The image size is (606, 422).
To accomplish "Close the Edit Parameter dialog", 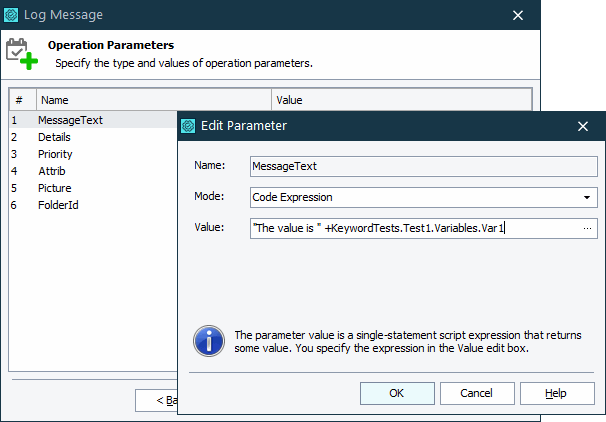I will tap(583, 126).
